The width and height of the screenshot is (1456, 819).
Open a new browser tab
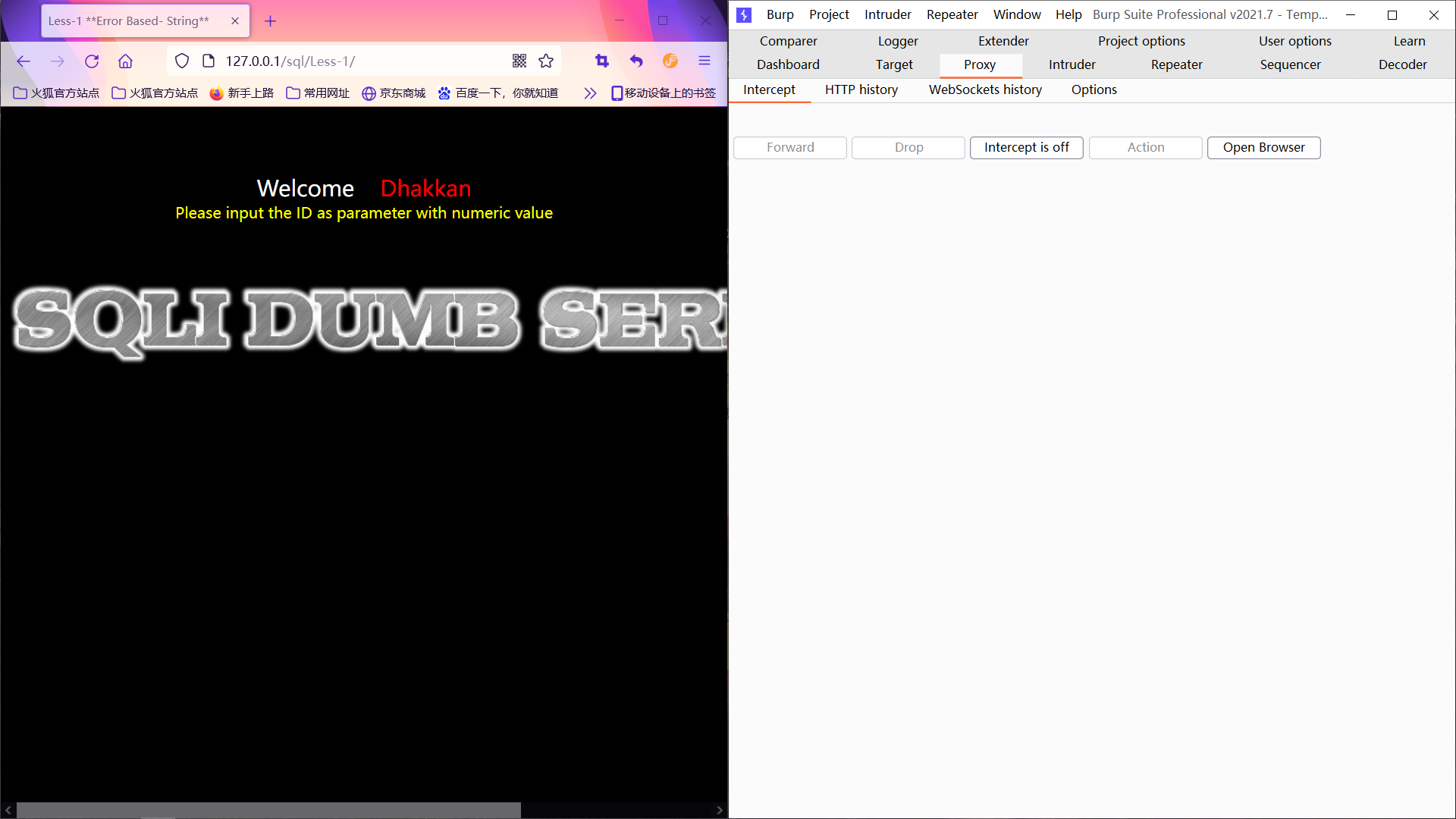point(271,21)
